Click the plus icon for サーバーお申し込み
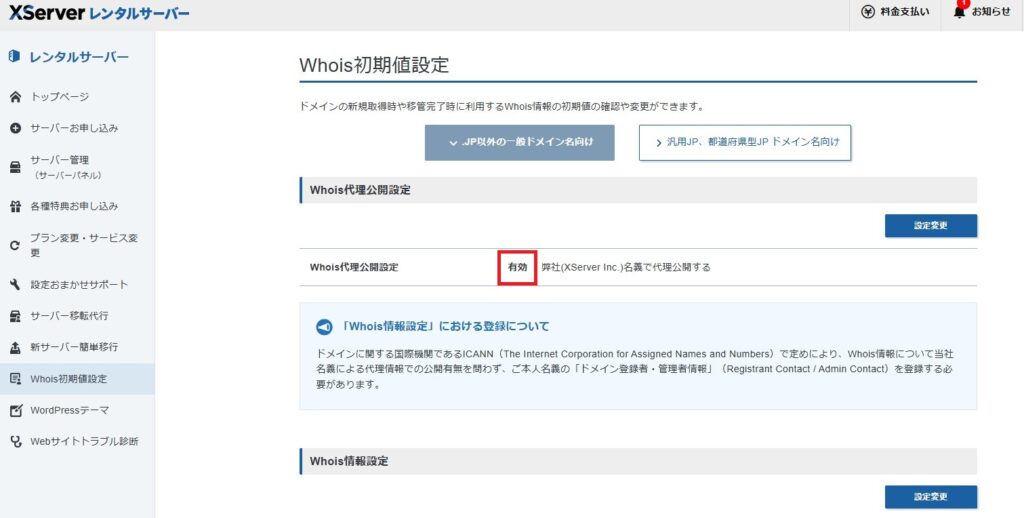The image size is (1024, 518). point(15,128)
